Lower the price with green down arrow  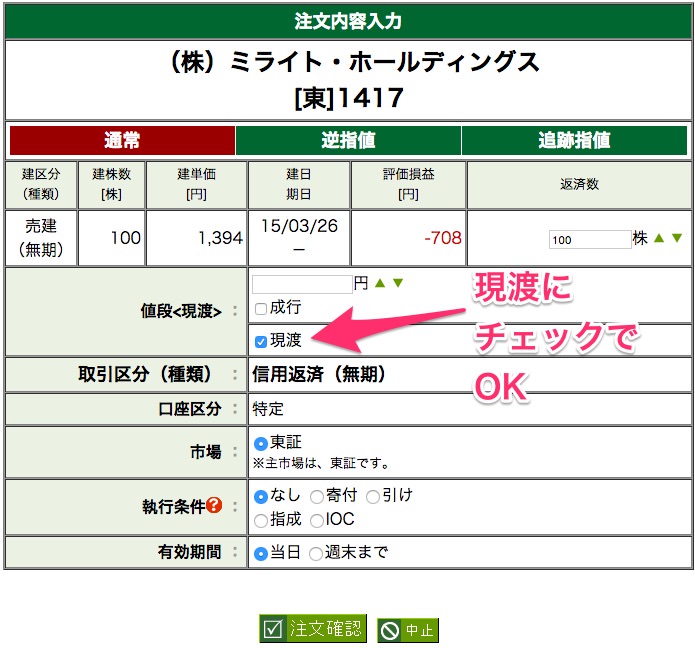(x=398, y=283)
